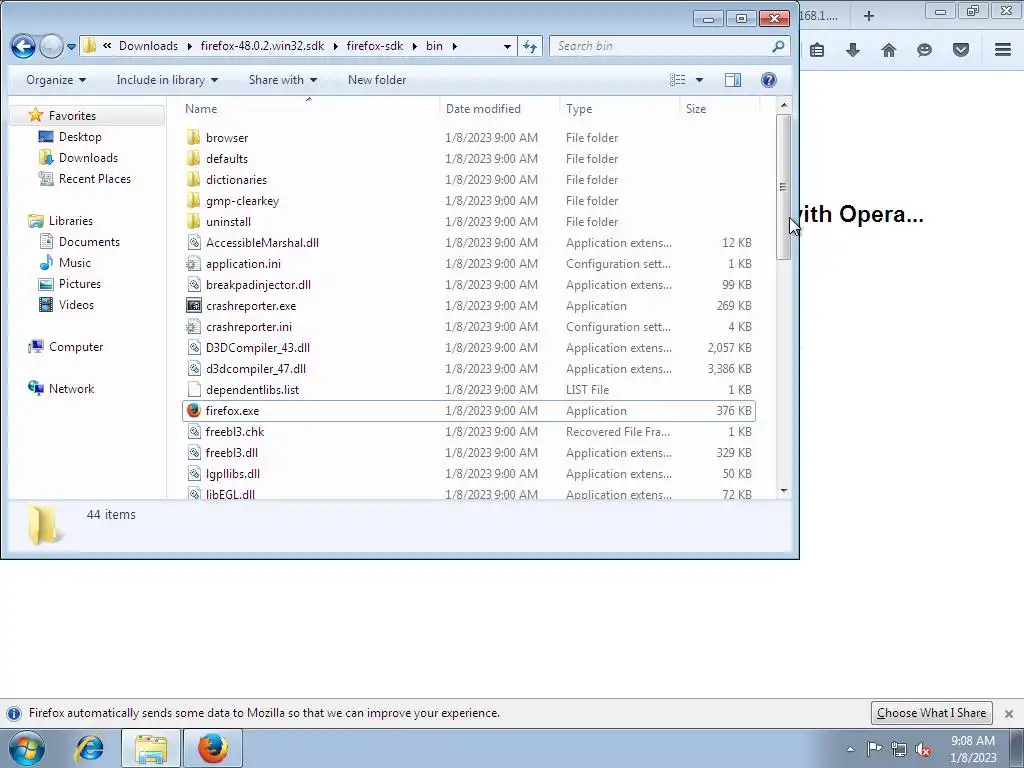
Task: Open the address bar history dropdown
Action: tap(507, 46)
